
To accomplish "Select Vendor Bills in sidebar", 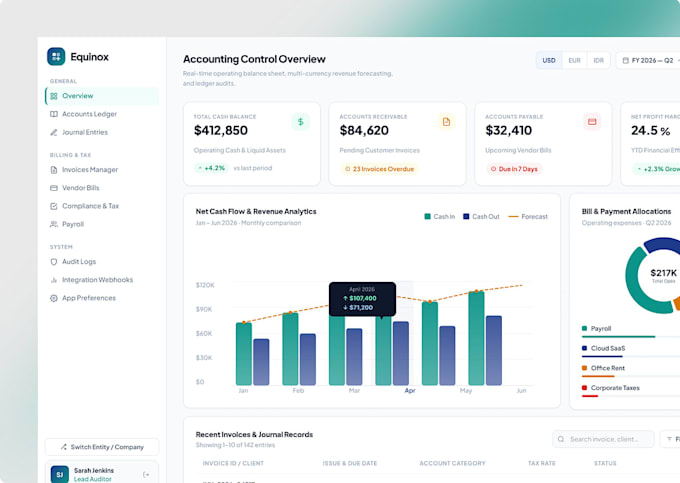I will coord(102,188).
